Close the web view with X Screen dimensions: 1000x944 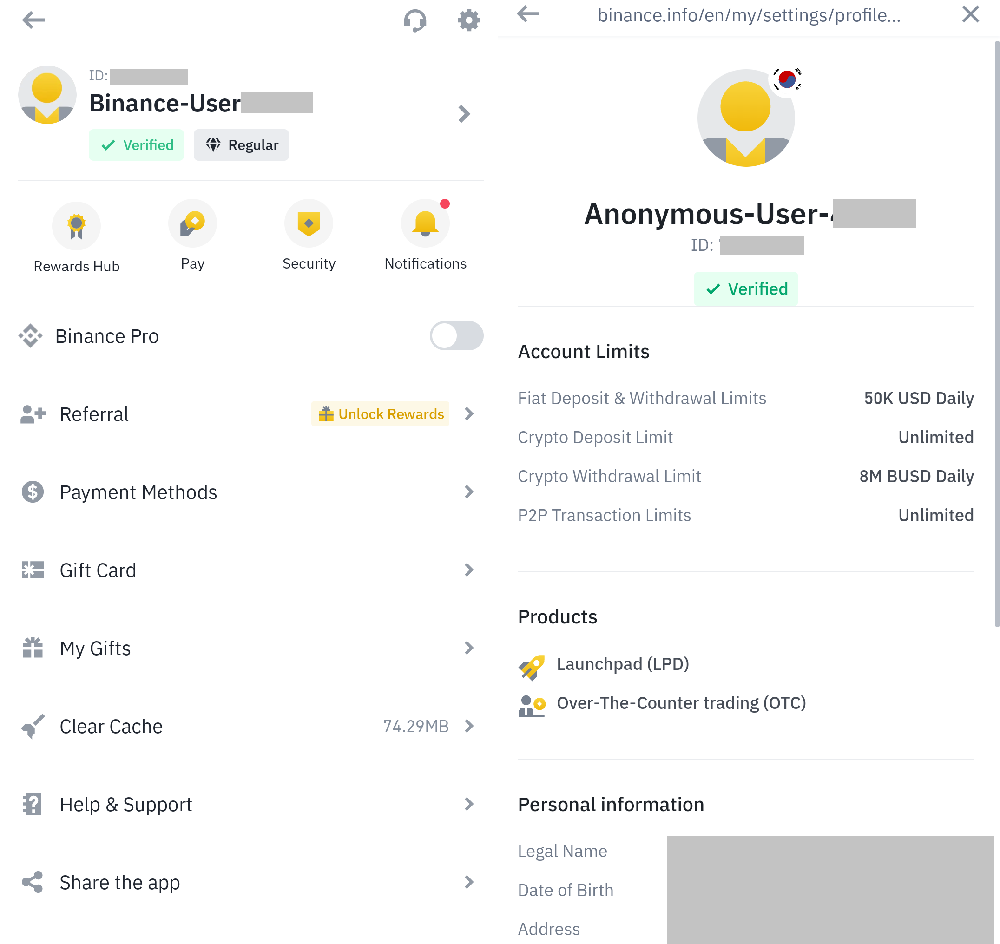click(970, 14)
